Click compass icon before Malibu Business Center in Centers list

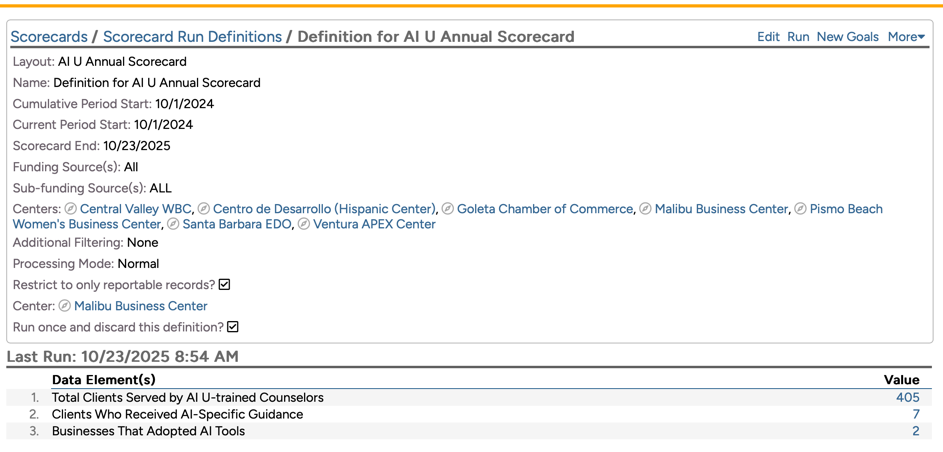pos(646,209)
